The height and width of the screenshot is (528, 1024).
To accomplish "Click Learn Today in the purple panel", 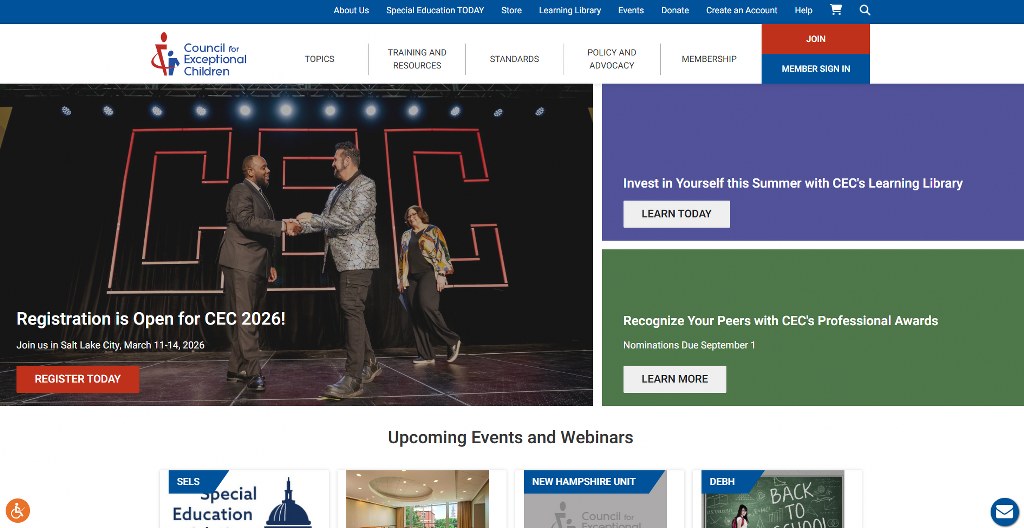I will pos(676,214).
